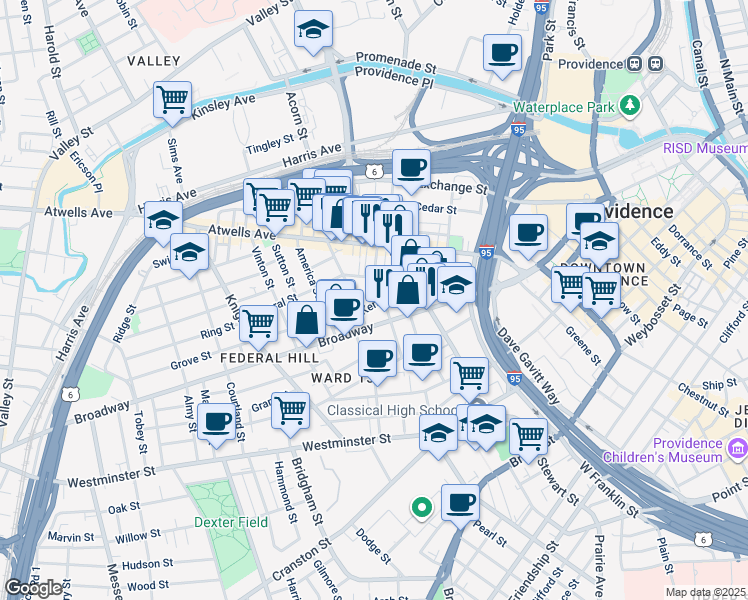Open the Providence Children's Museum icon
Image resolution: width=748 pixels, height=600 pixels.
[x=737, y=448]
